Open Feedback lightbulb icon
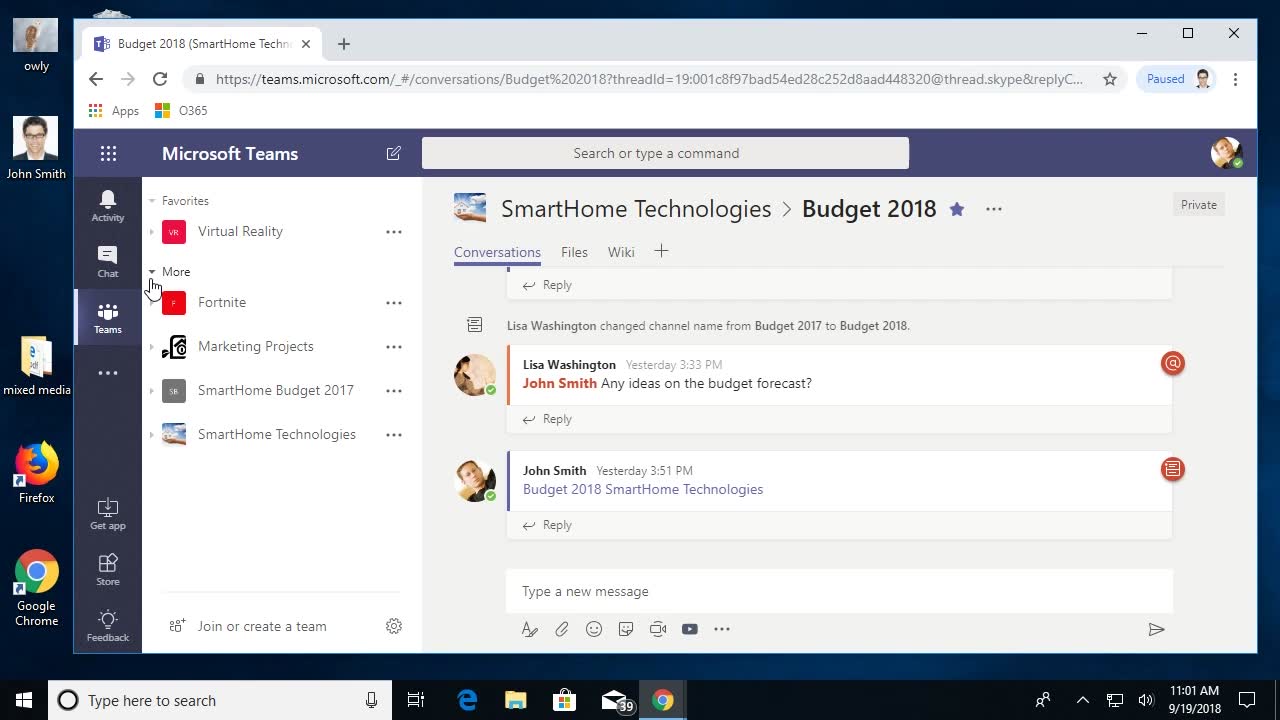 click(108, 626)
